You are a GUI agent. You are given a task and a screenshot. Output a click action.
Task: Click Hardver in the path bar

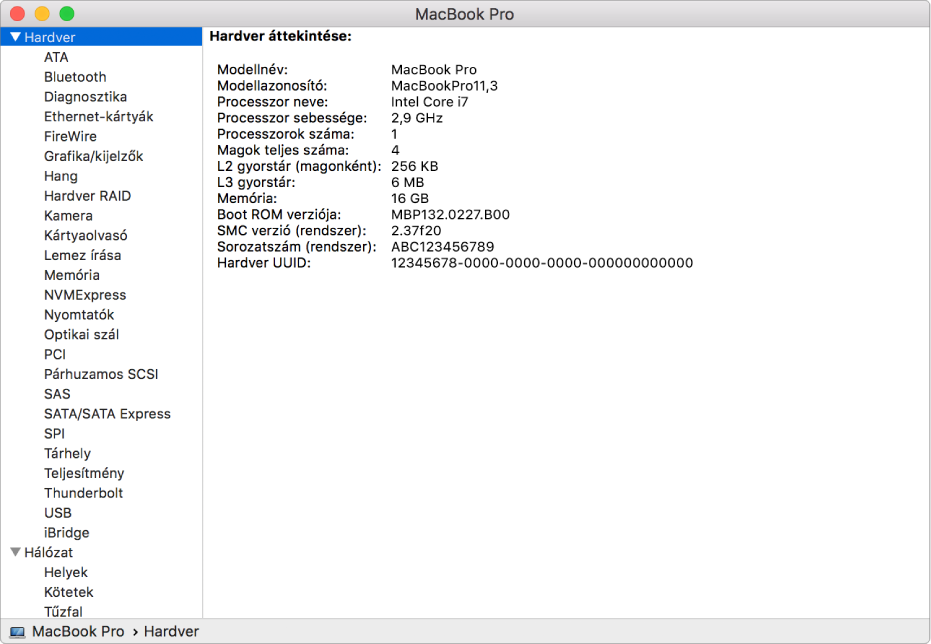click(172, 632)
